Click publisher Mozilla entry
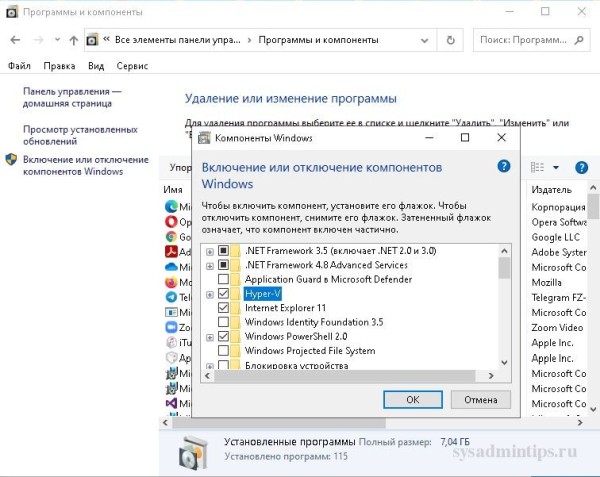 (546, 282)
